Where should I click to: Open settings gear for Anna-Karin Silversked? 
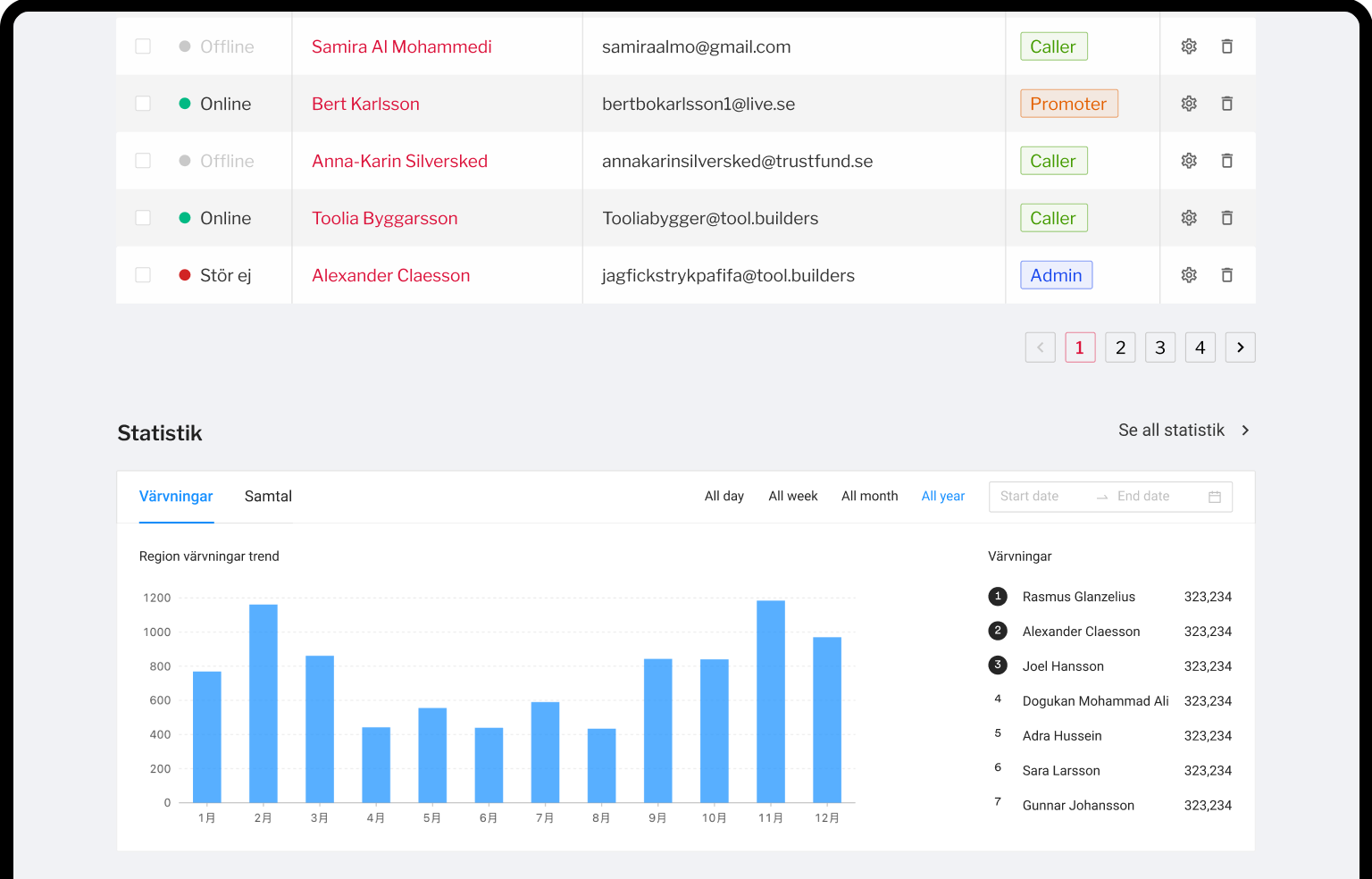point(1189,161)
